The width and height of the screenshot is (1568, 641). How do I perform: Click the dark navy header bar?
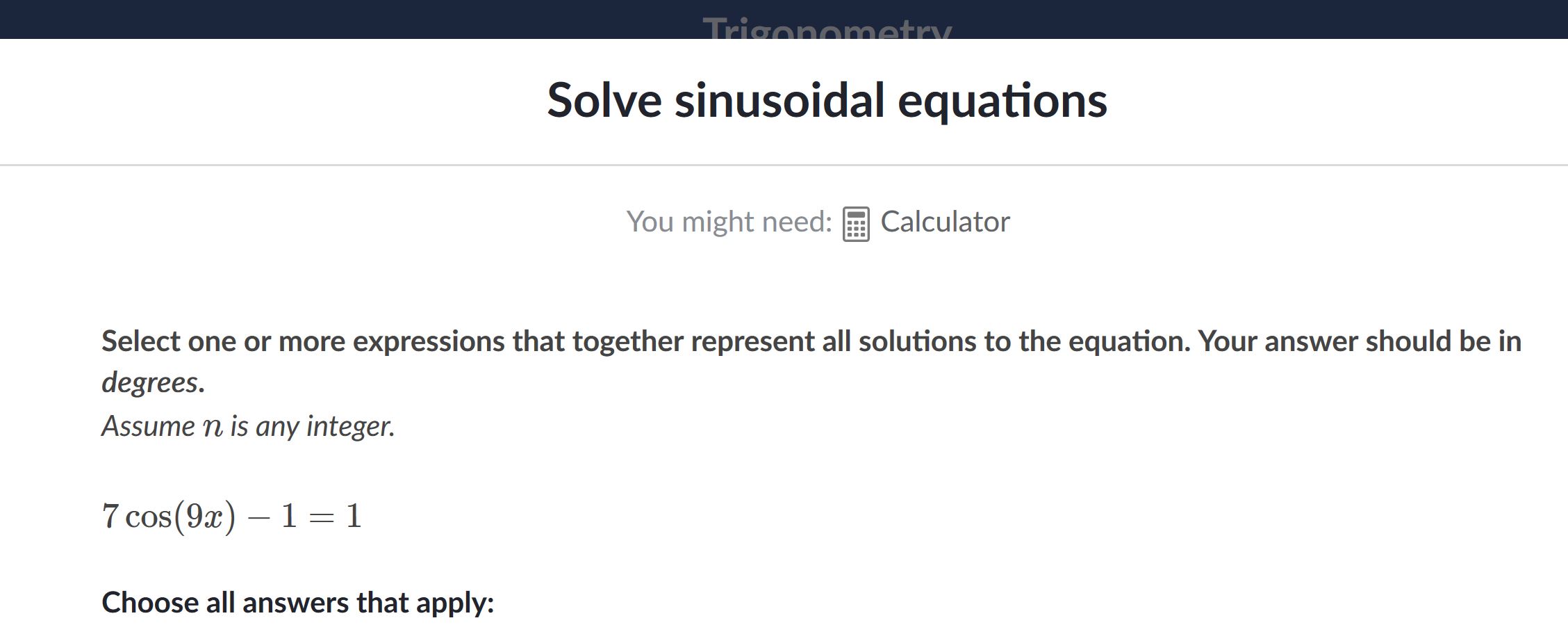click(784, 19)
